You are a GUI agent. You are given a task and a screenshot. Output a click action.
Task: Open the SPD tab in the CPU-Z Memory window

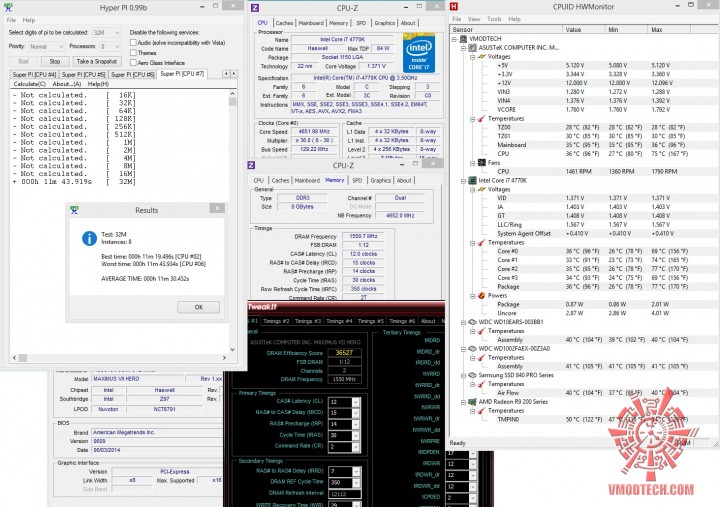tap(357, 180)
